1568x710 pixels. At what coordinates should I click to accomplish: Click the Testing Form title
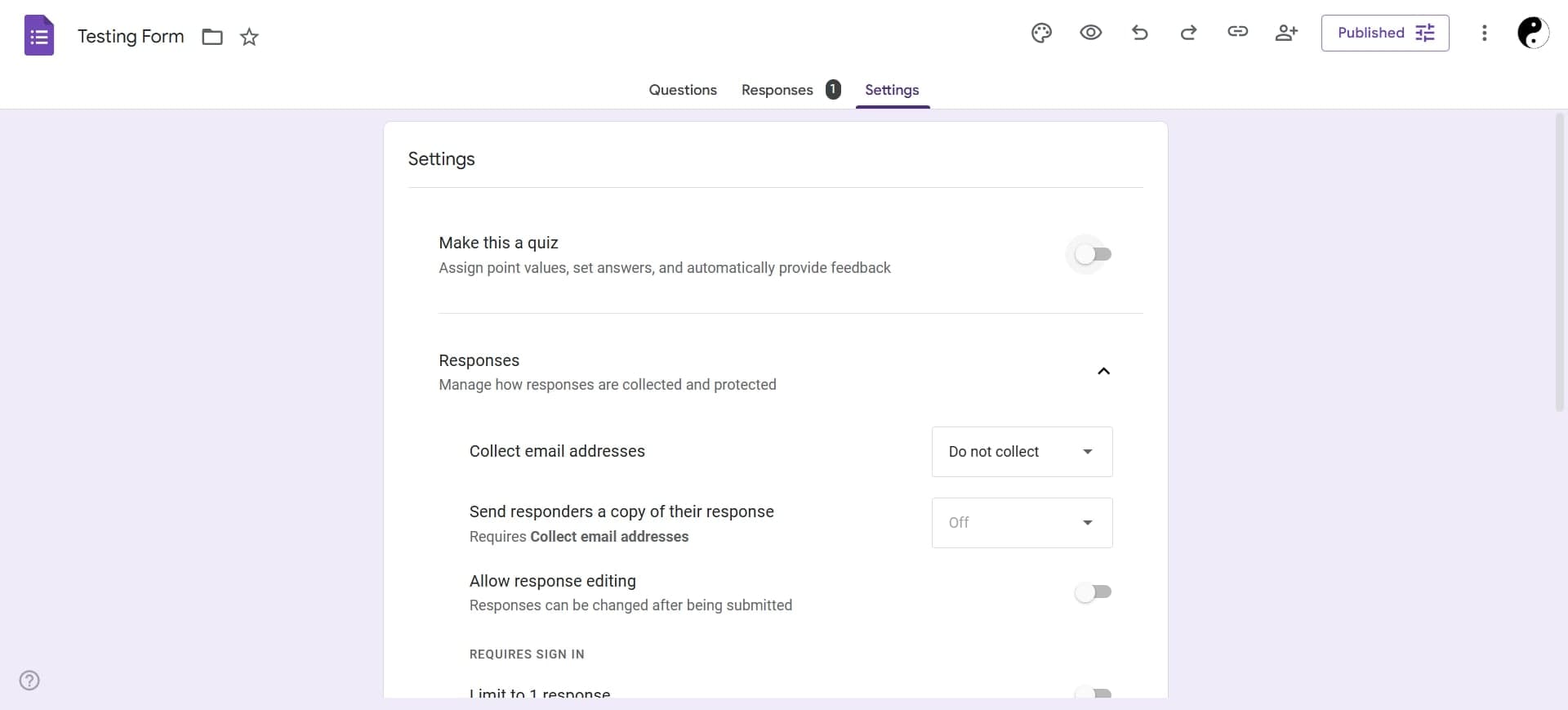pos(131,36)
